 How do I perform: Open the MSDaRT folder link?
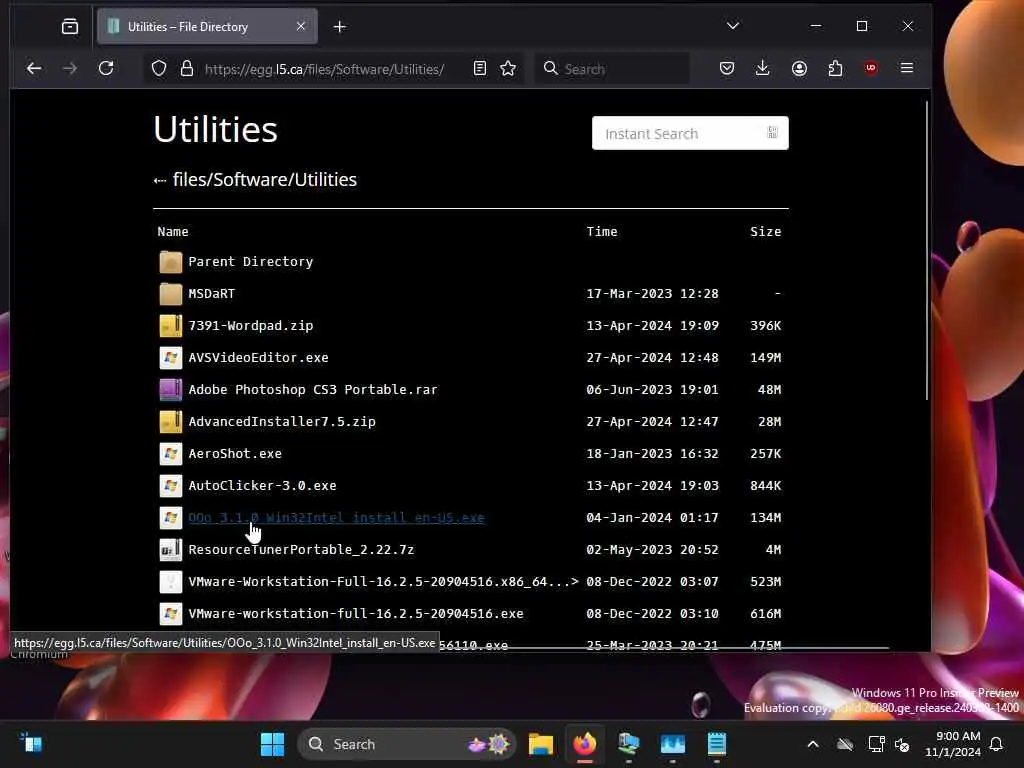click(x=212, y=294)
